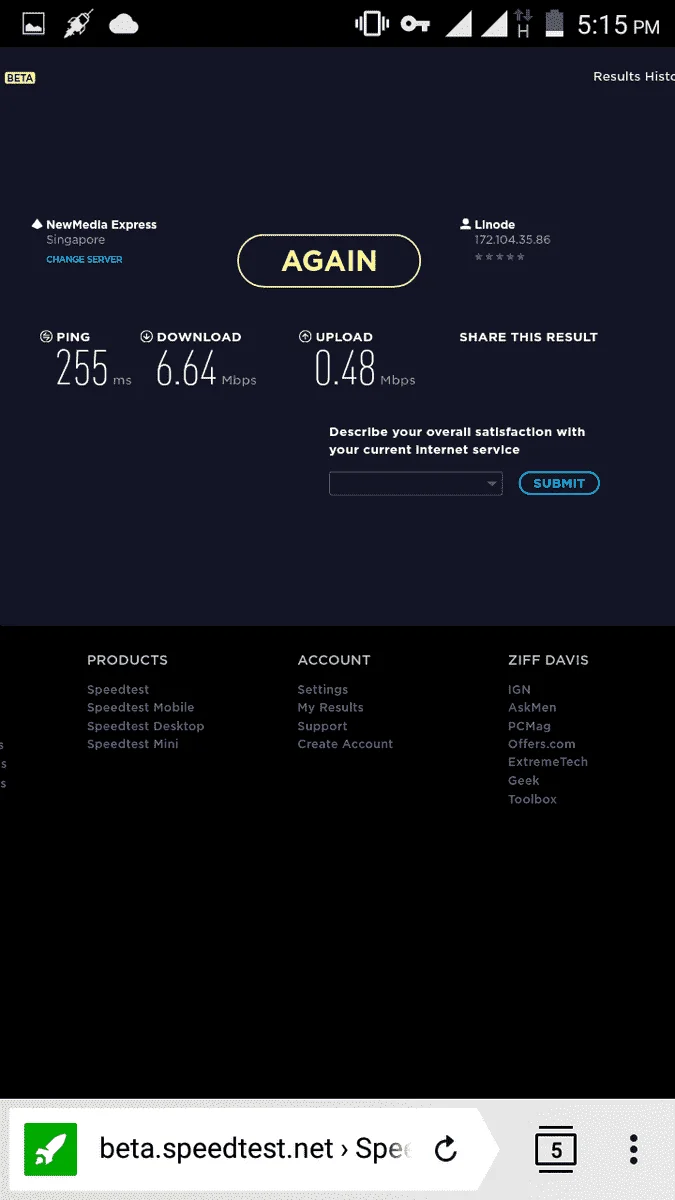Screen dimensions: 675x1200
Task: Tap the 5:15 PM clock
Action: coord(618,26)
